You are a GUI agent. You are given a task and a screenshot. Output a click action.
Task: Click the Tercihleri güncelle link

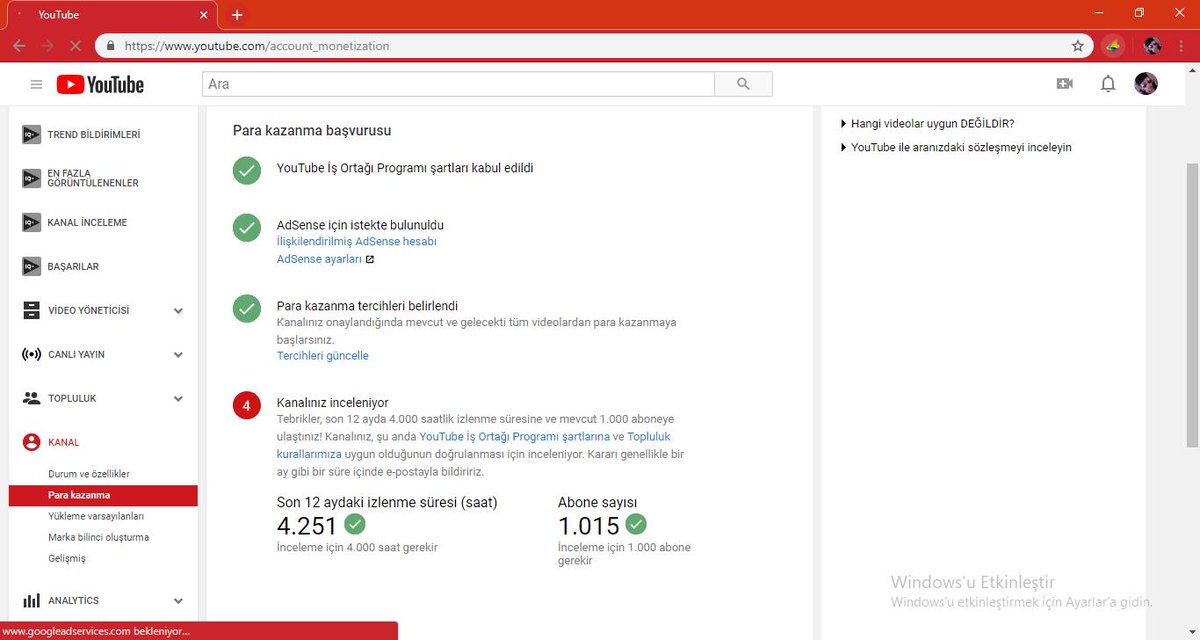(323, 356)
